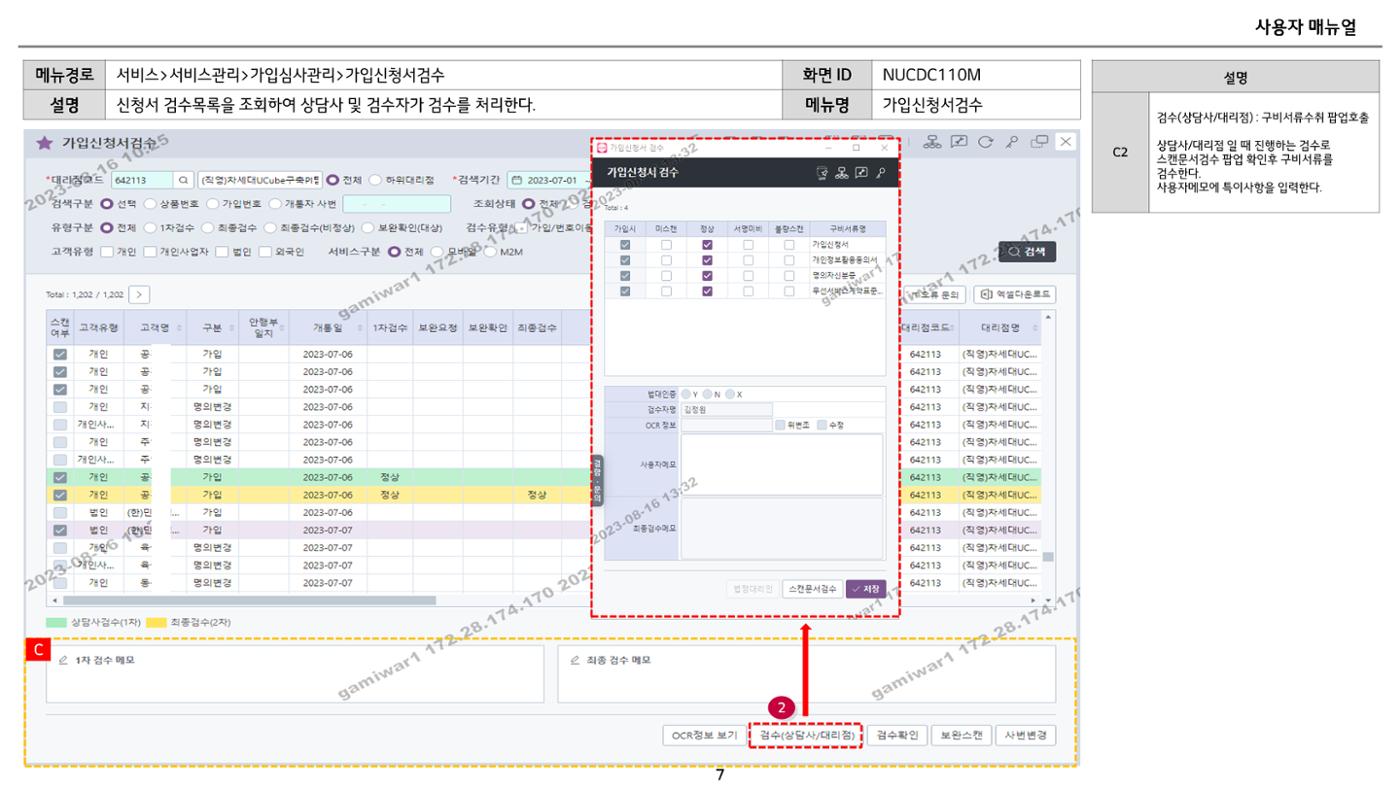1400x788 pixels.
Task: Click the horizontal scrollbar under the grid
Action: [x=250, y=600]
